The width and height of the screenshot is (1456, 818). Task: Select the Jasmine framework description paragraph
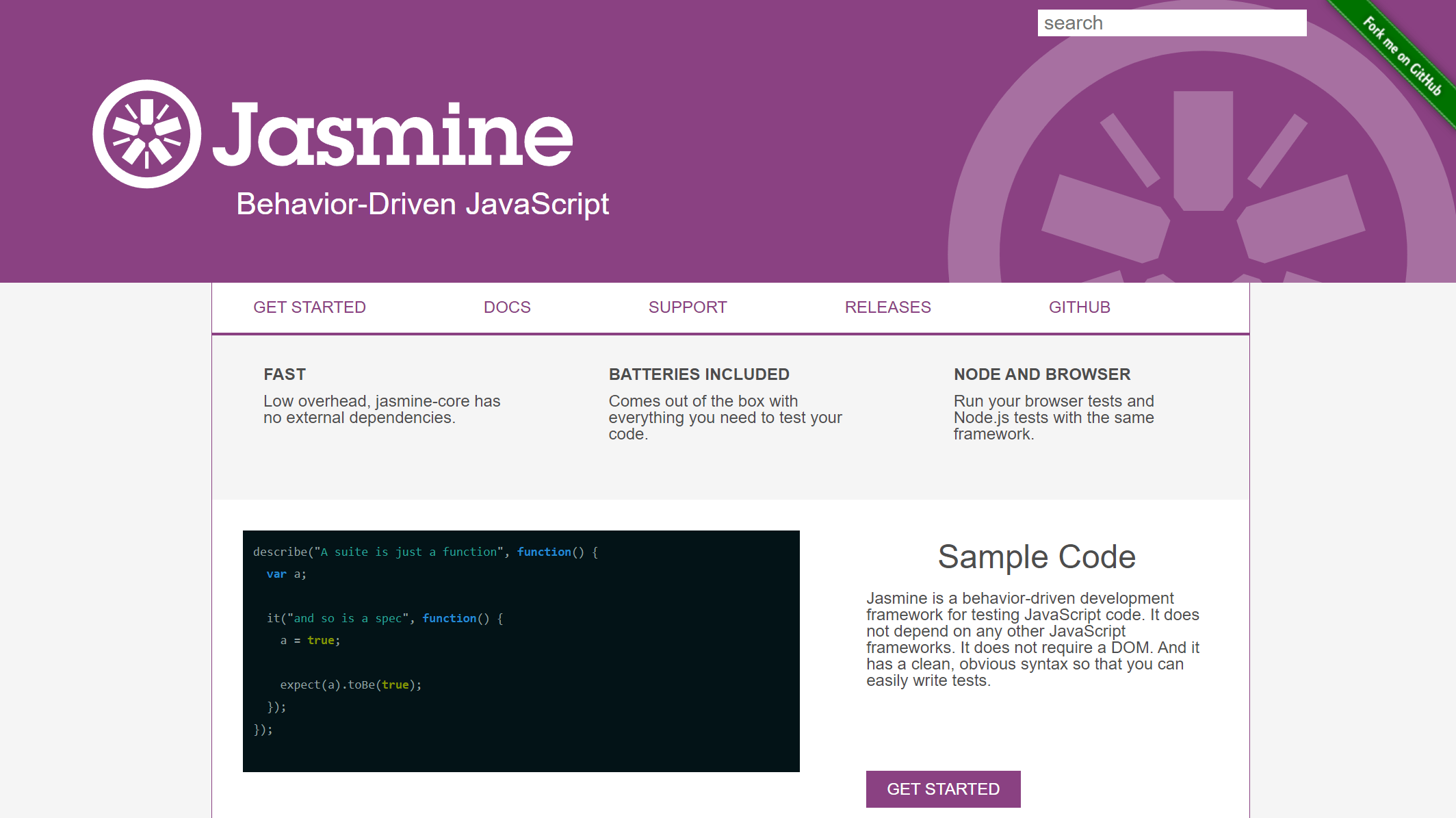(x=1033, y=639)
